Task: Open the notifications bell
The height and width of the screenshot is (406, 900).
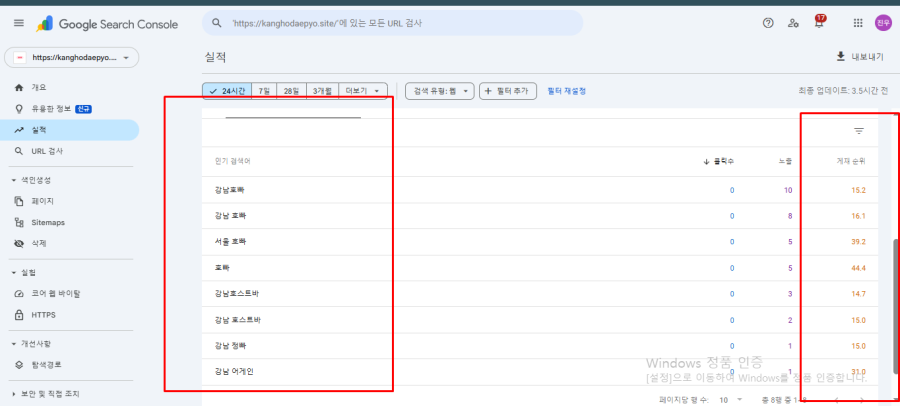Action: pos(820,23)
